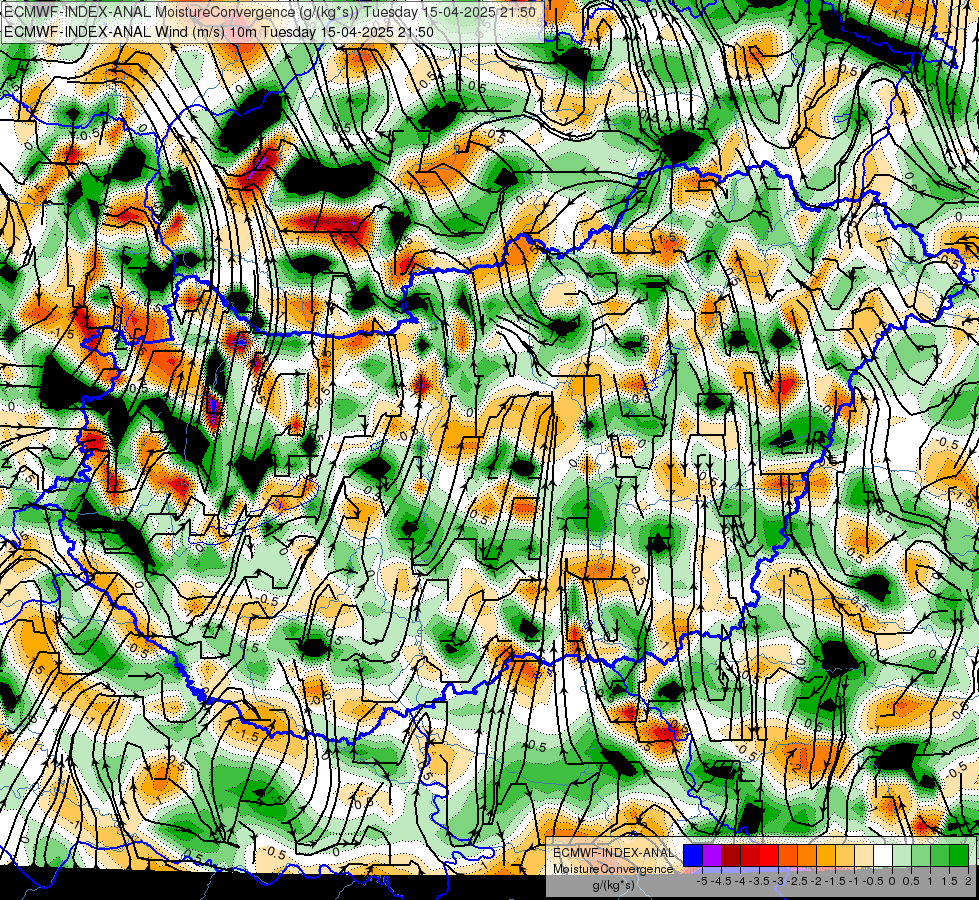The image size is (979, 900).
Task: Click the legend unit g/(kg*s)
Action: 613,885
